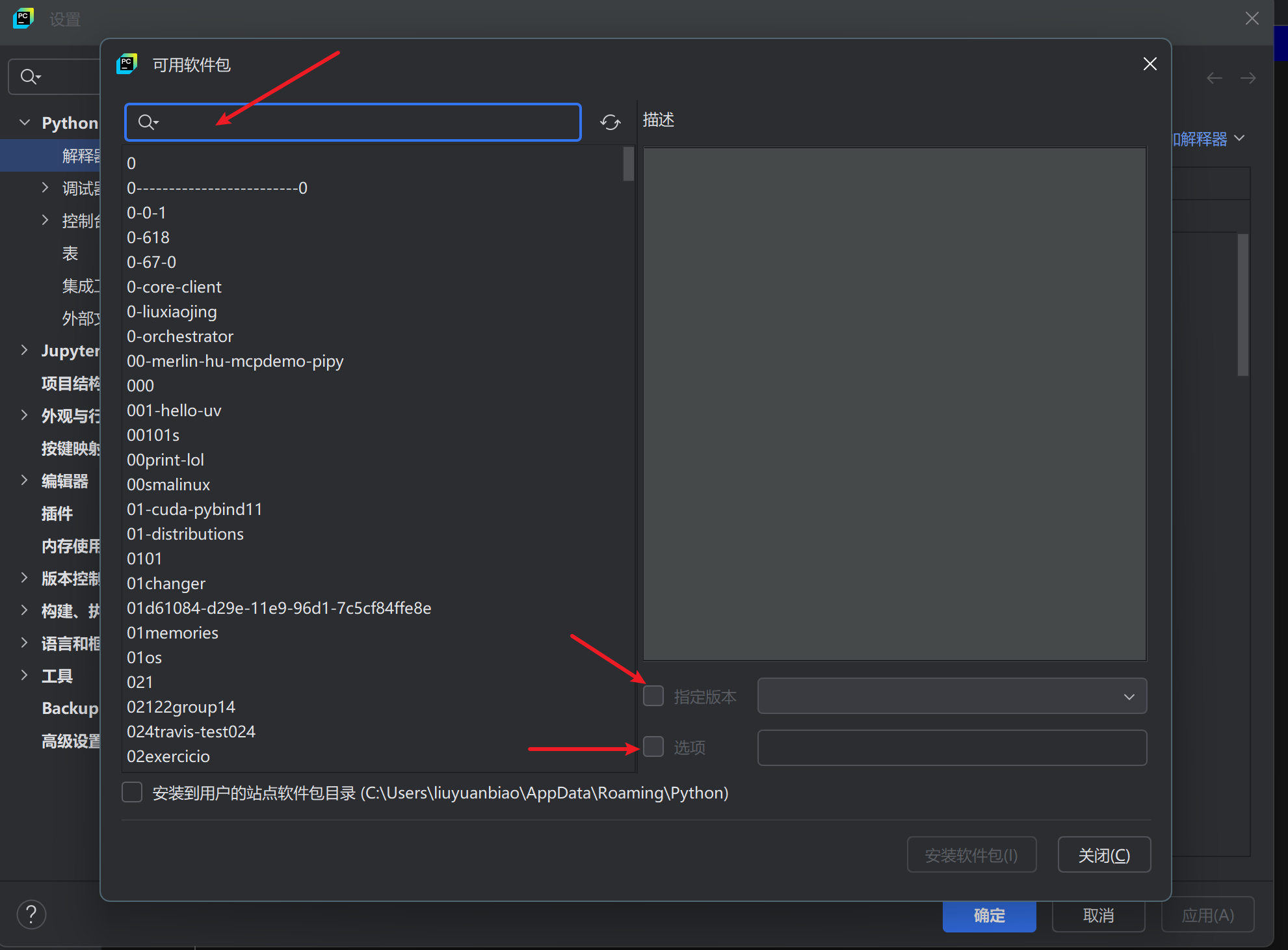Enable the 指定版本 checkbox
Screen dimensions: 1288x950
[x=653, y=696]
